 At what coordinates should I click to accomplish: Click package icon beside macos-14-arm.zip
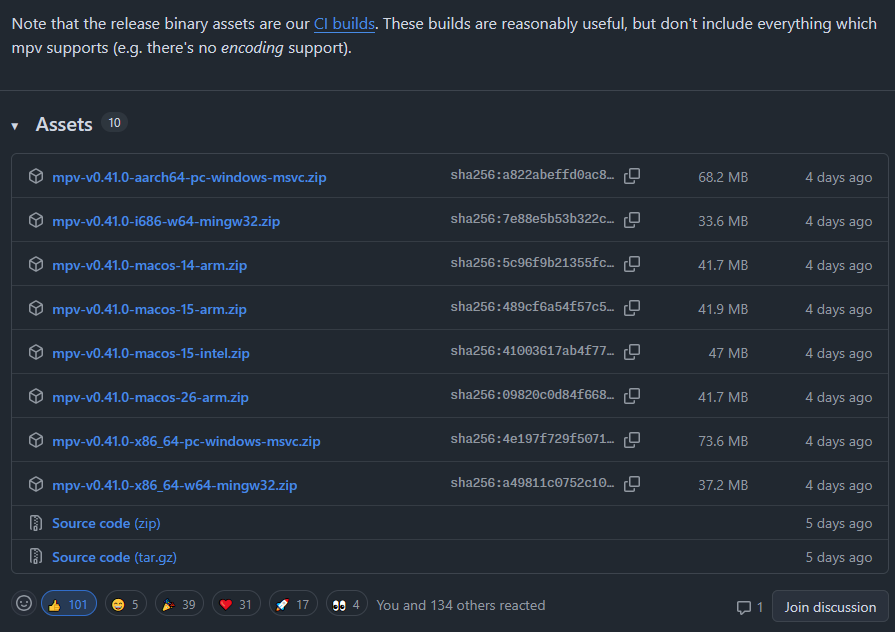tap(36, 264)
